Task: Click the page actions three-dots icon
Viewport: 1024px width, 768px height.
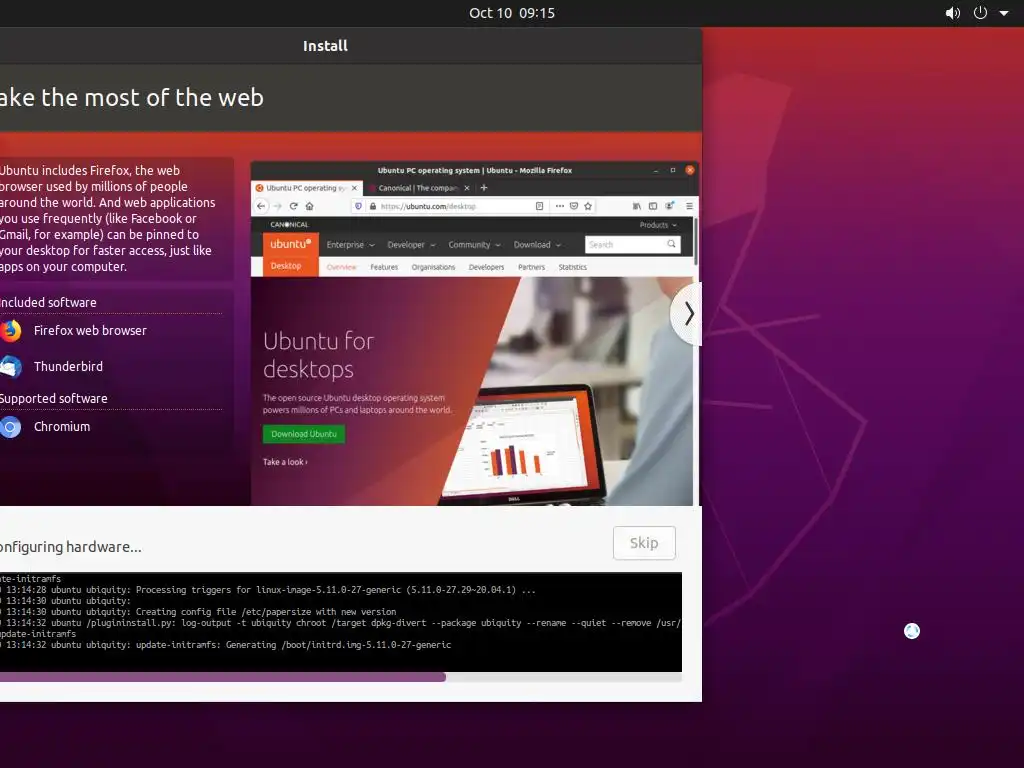Action: [560, 206]
